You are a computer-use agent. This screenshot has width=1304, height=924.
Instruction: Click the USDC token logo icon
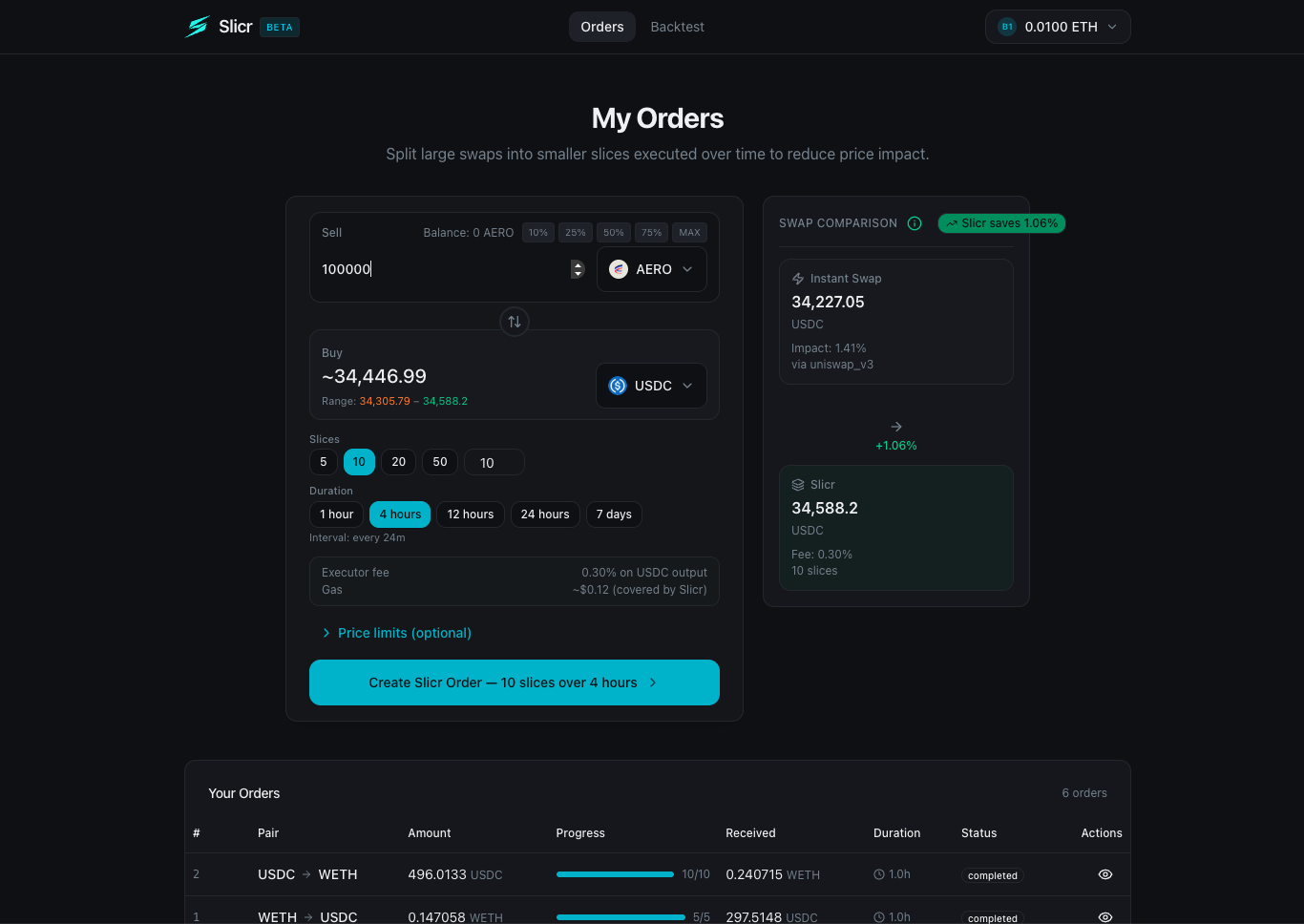(618, 386)
